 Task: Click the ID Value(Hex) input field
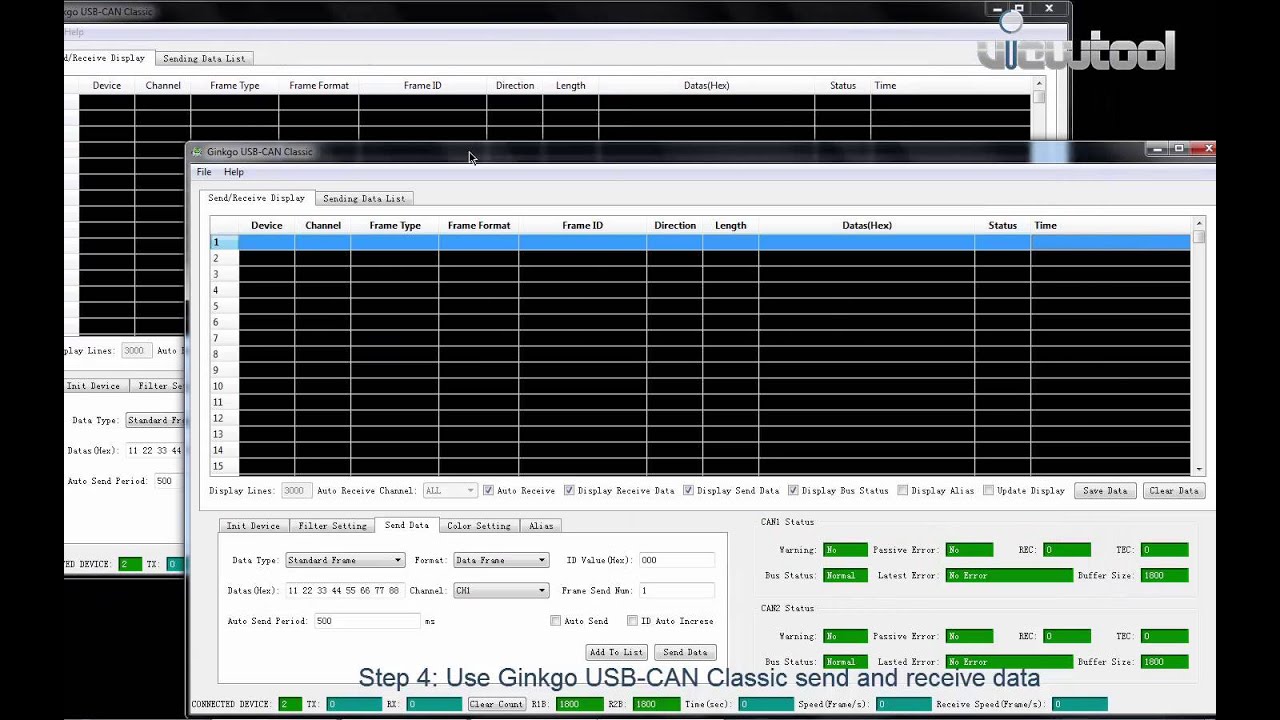click(677, 561)
